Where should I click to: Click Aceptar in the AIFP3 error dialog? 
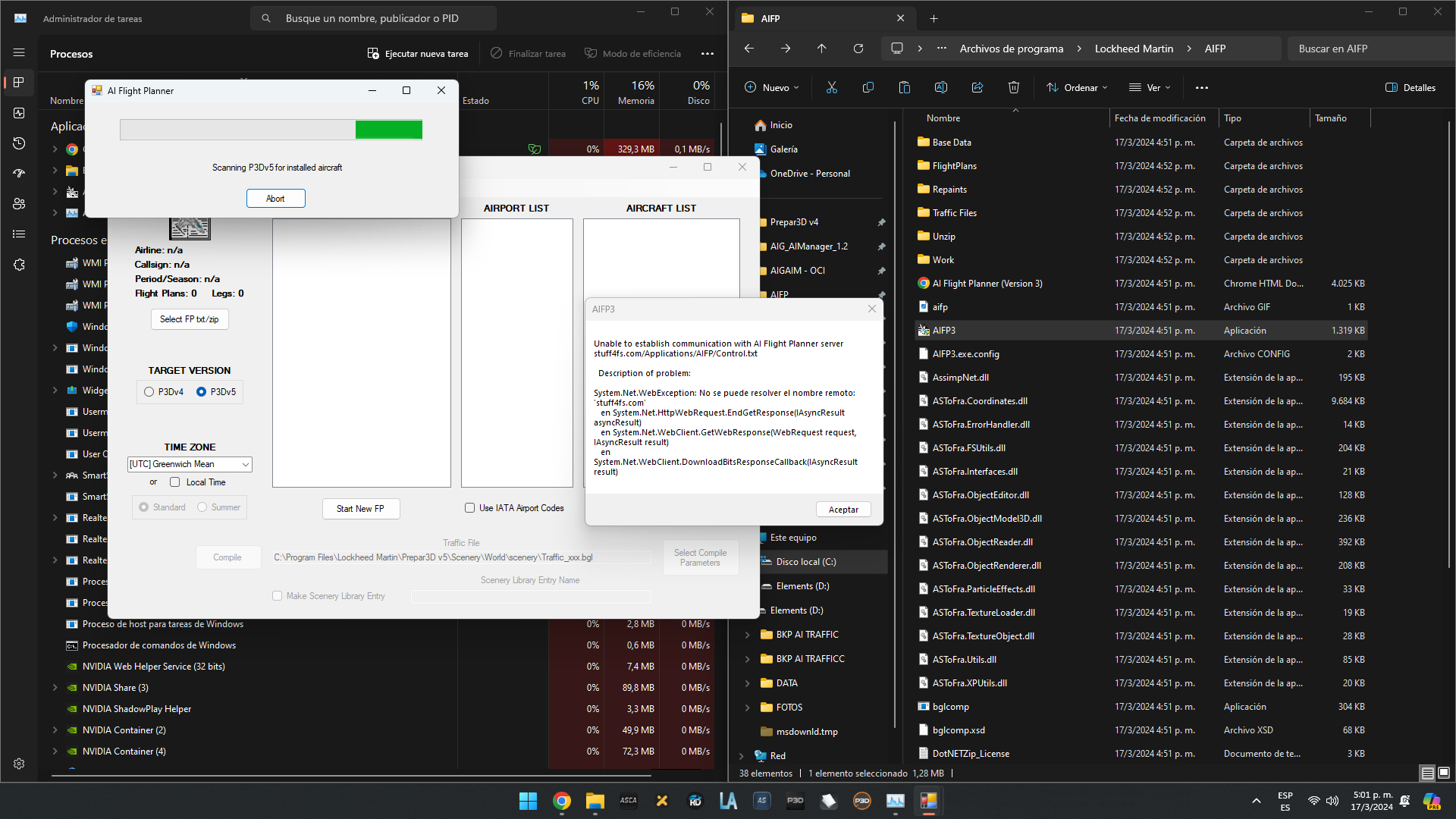pyautogui.click(x=843, y=510)
